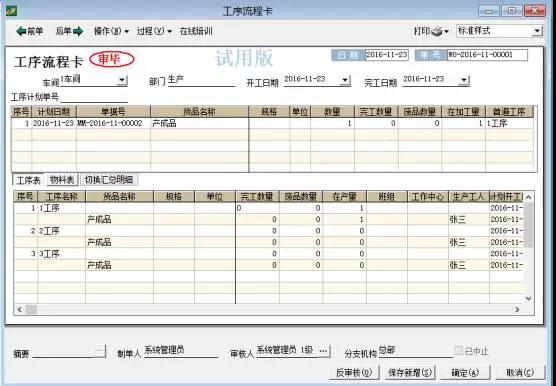The height and width of the screenshot is (386, 556).
Task: Click the ellipsis button beside 摘要 field
Action: [100, 351]
